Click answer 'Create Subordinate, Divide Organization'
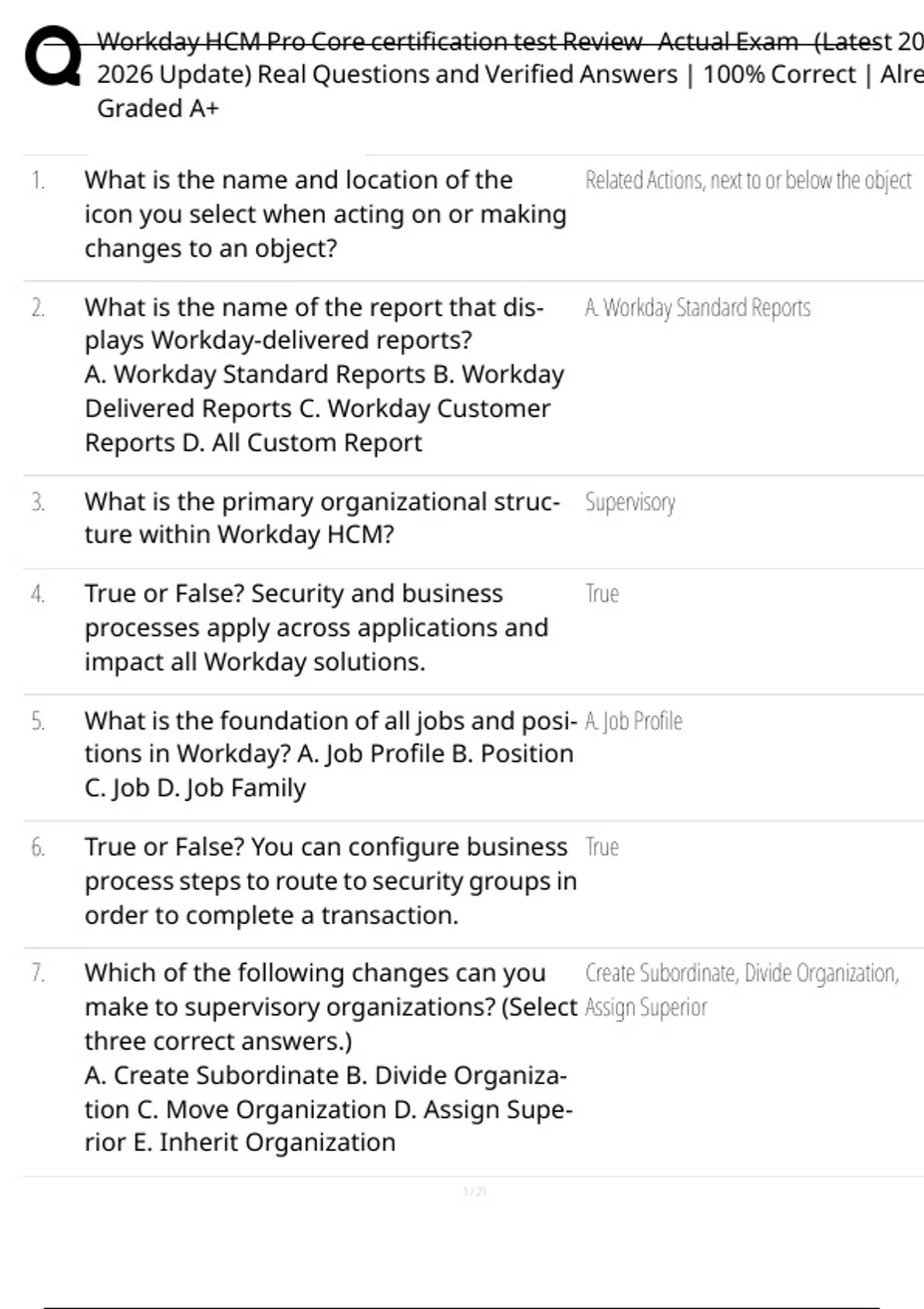Screen dimensions: 924x1309 [x=742, y=973]
